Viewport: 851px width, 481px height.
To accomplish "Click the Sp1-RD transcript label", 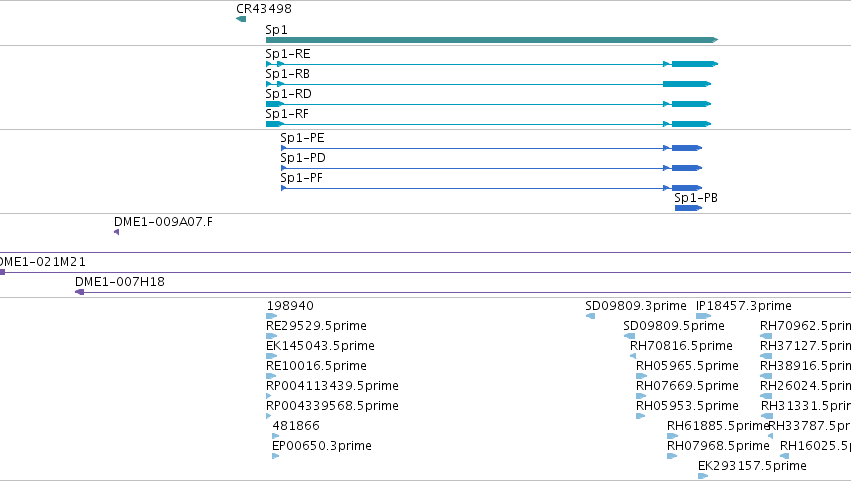I will (288, 94).
